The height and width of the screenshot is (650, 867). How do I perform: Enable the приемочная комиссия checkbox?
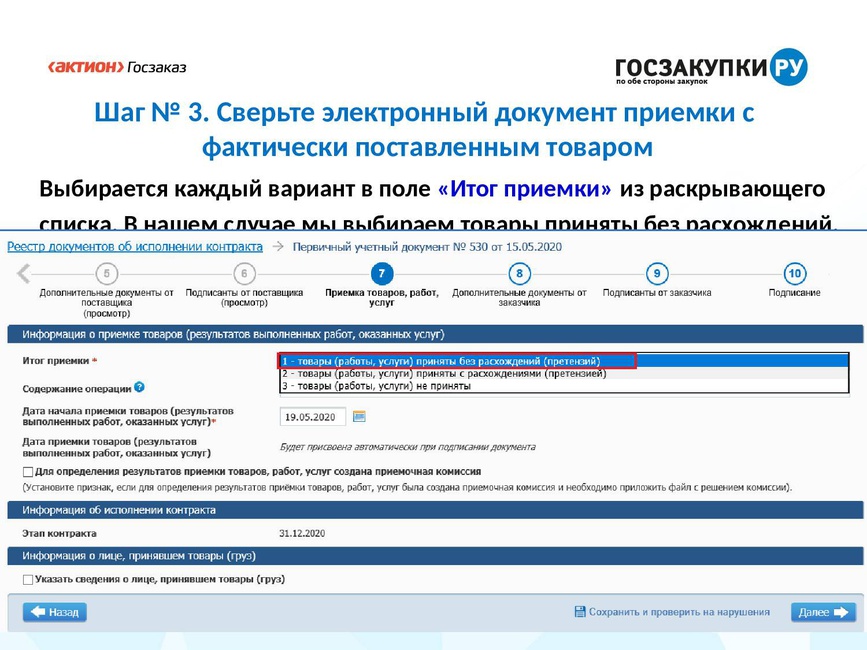(x=28, y=472)
